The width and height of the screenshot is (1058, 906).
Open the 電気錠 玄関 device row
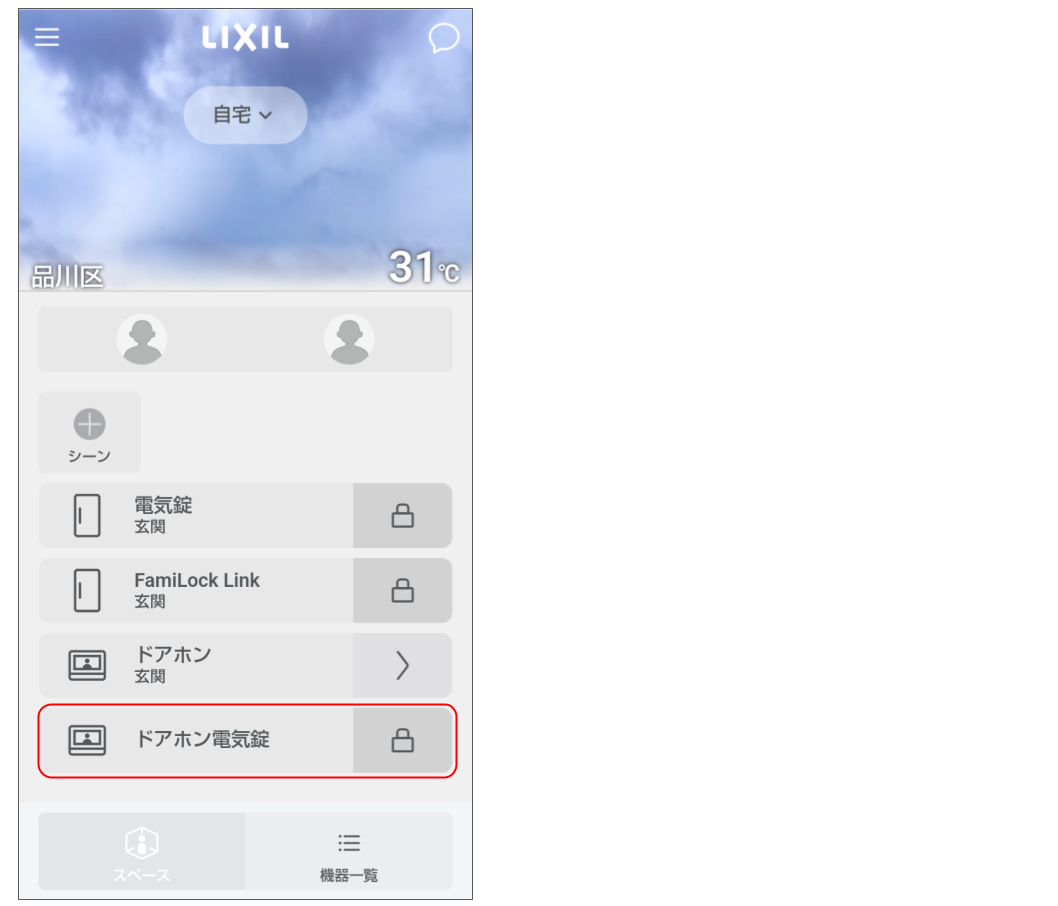tap(196, 515)
